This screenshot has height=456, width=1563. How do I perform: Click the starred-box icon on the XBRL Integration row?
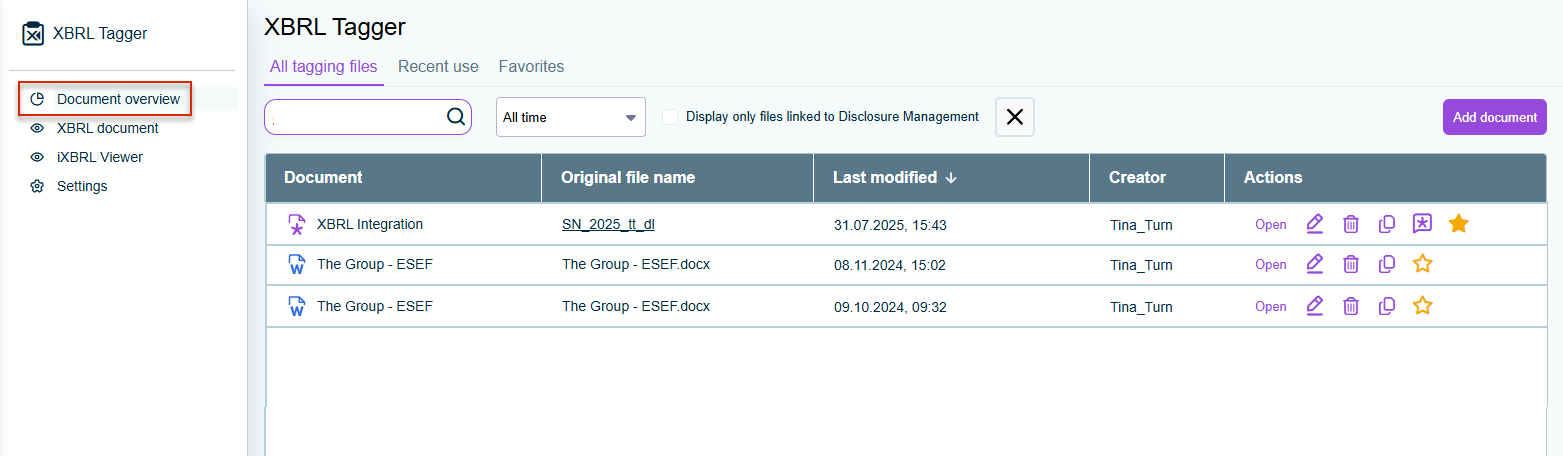coord(1422,224)
